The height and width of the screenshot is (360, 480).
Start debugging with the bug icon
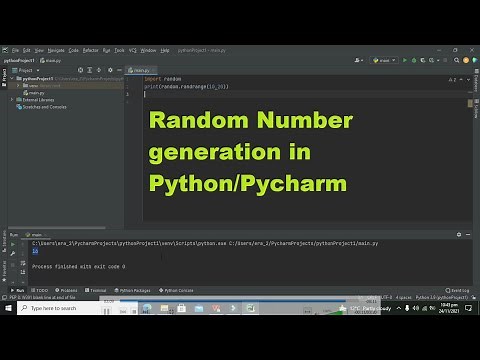414,60
